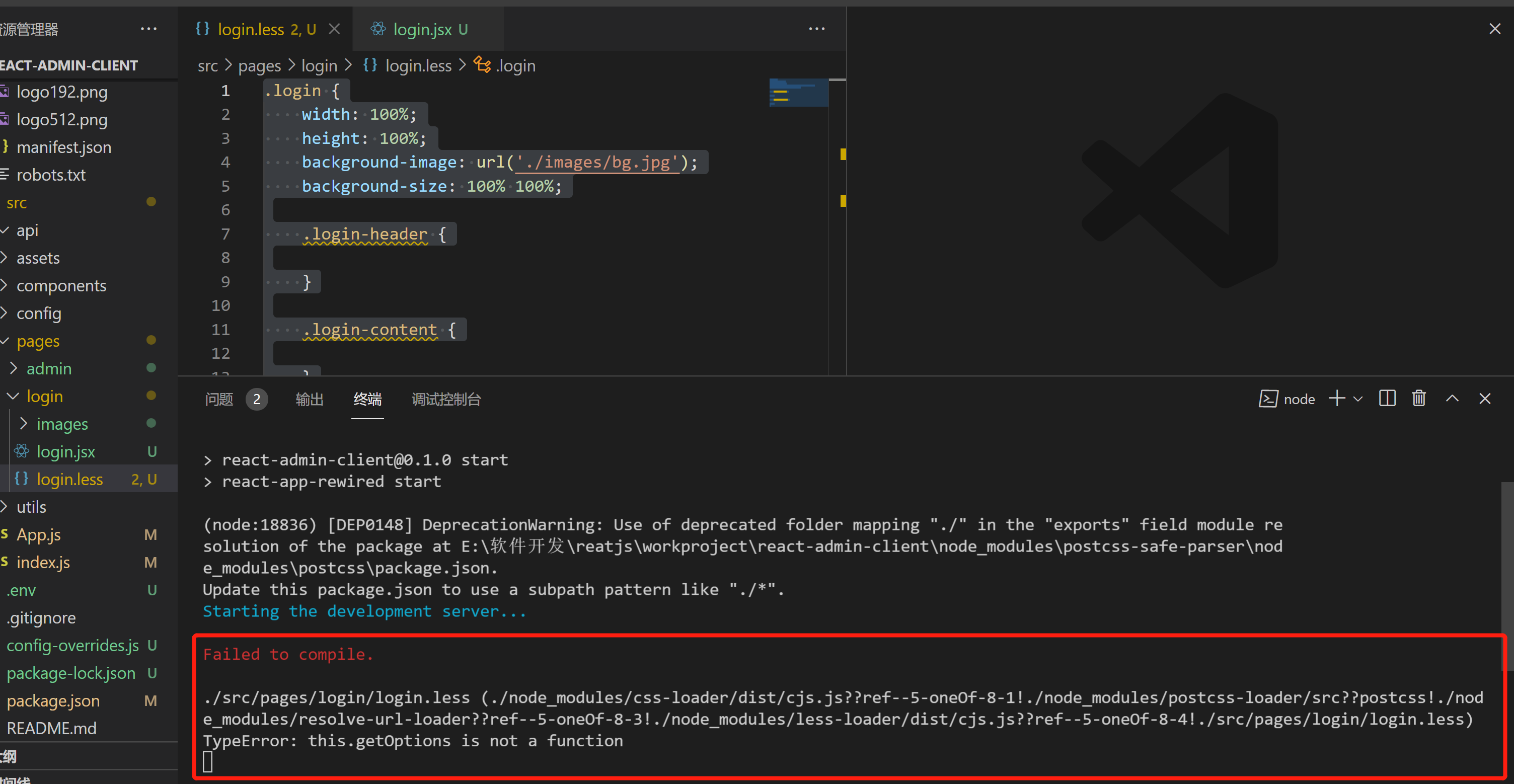Image resolution: width=1514 pixels, height=784 pixels.
Task: Click the pages breadcrumb segment
Action: click(259, 66)
